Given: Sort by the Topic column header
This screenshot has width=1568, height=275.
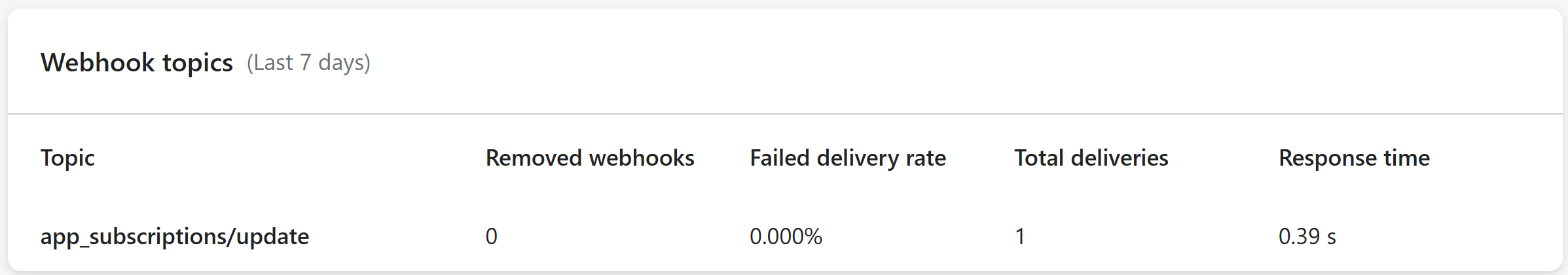Looking at the screenshot, I should [67, 158].
